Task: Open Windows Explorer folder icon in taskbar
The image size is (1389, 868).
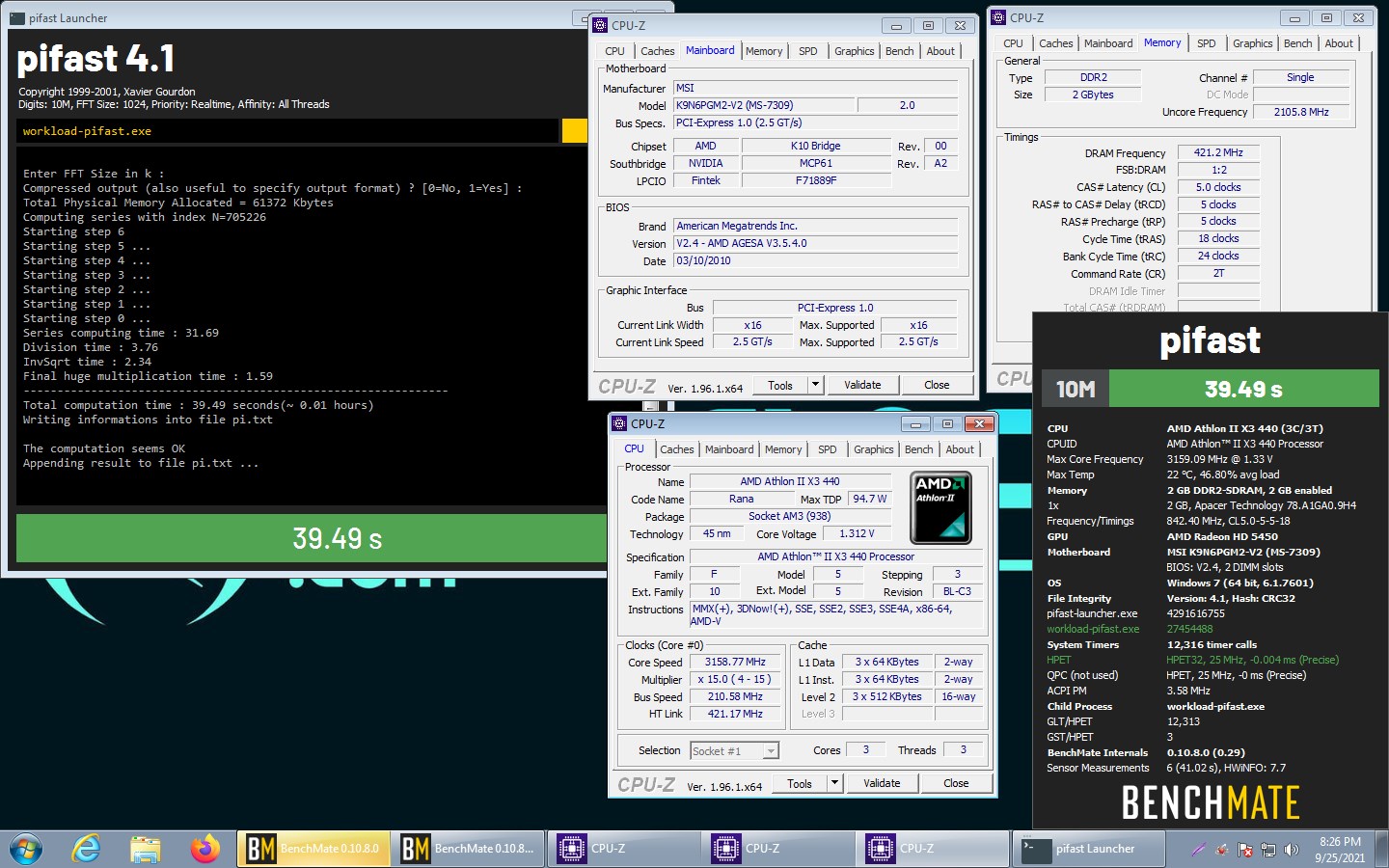Action: coord(146,850)
